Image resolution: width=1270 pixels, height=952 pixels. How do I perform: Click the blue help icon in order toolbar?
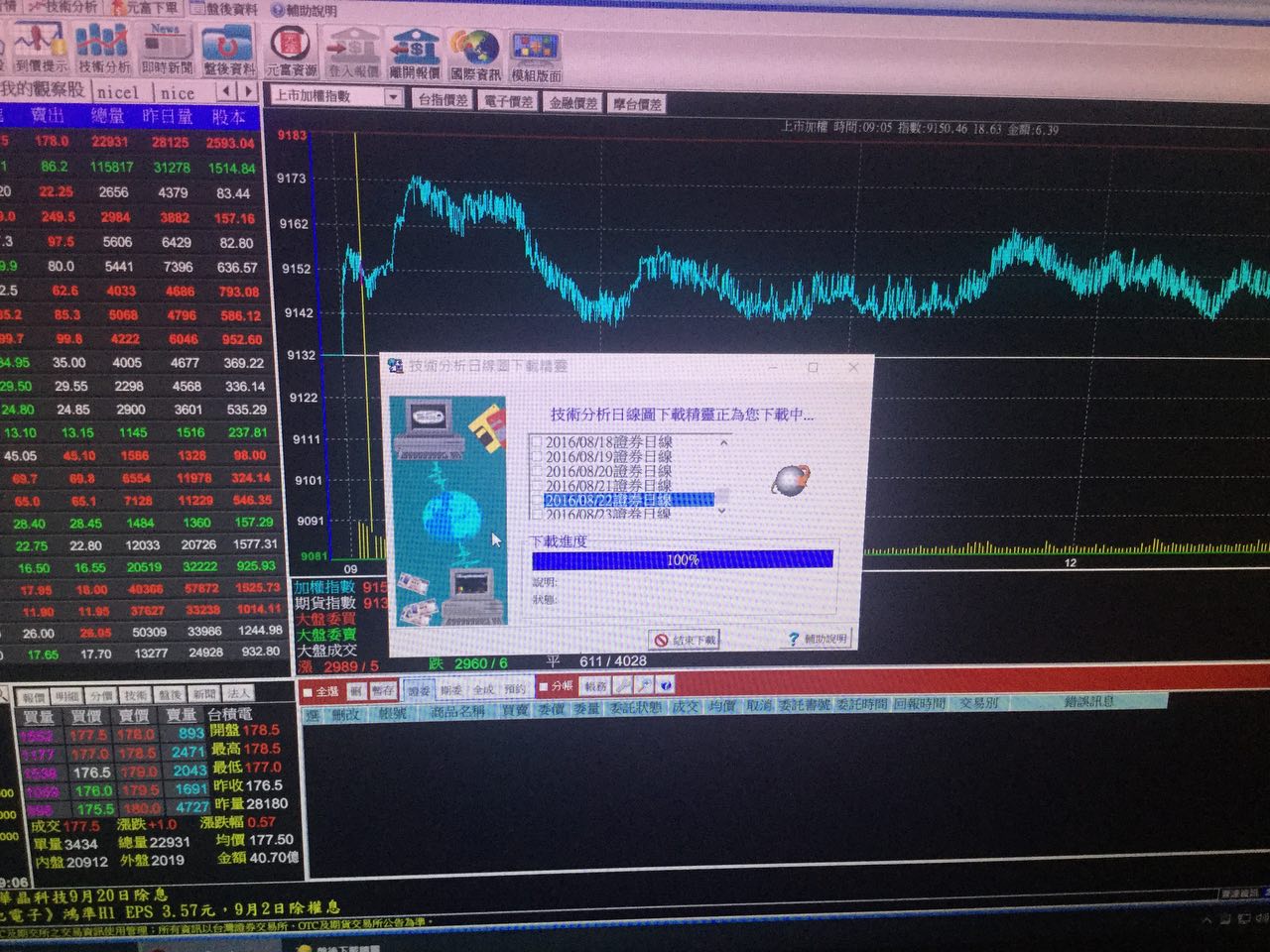coord(666,686)
